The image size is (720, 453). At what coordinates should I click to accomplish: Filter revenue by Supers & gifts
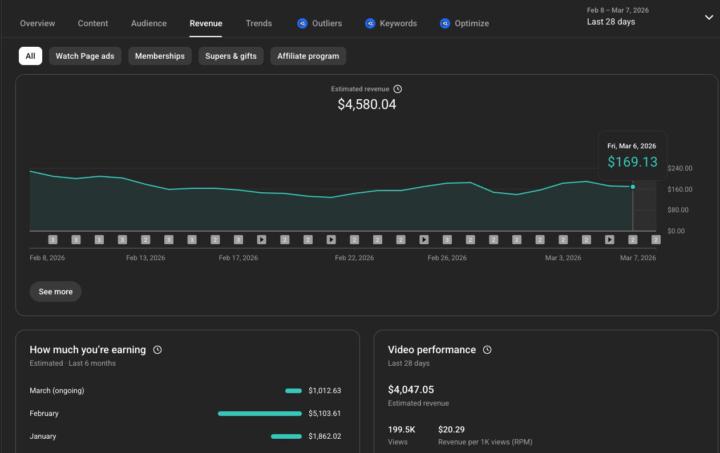tap(231, 56)
